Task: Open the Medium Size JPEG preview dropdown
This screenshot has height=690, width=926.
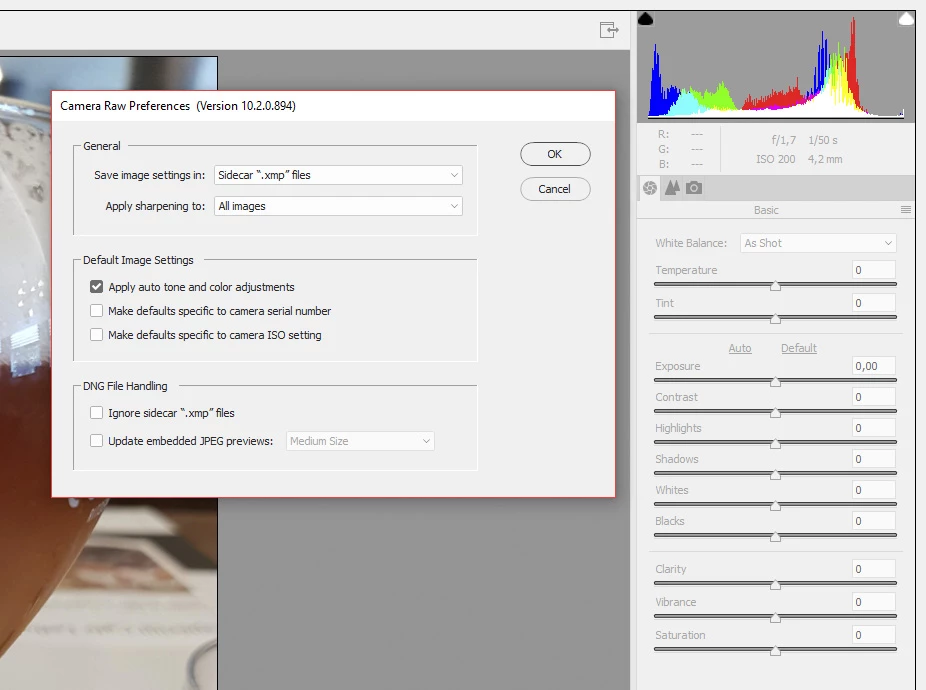Action: (x=360, y=441)
